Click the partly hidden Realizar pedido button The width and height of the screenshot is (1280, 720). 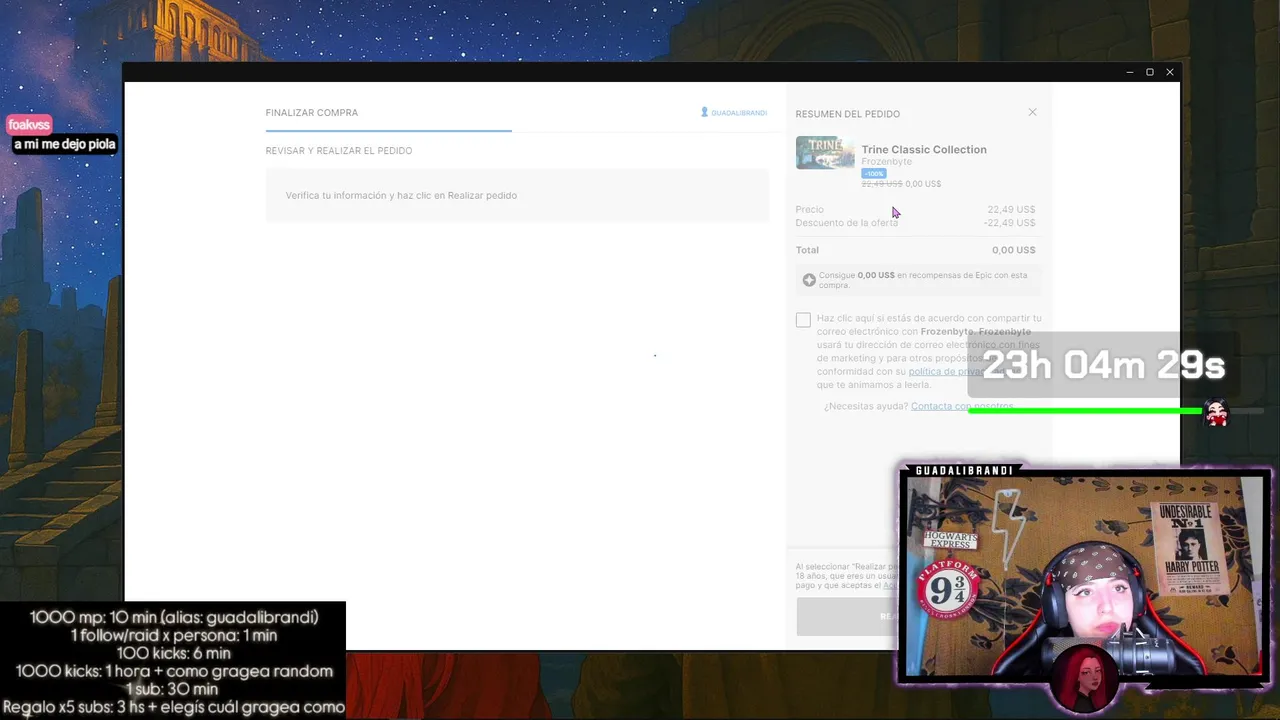(848, 617)
